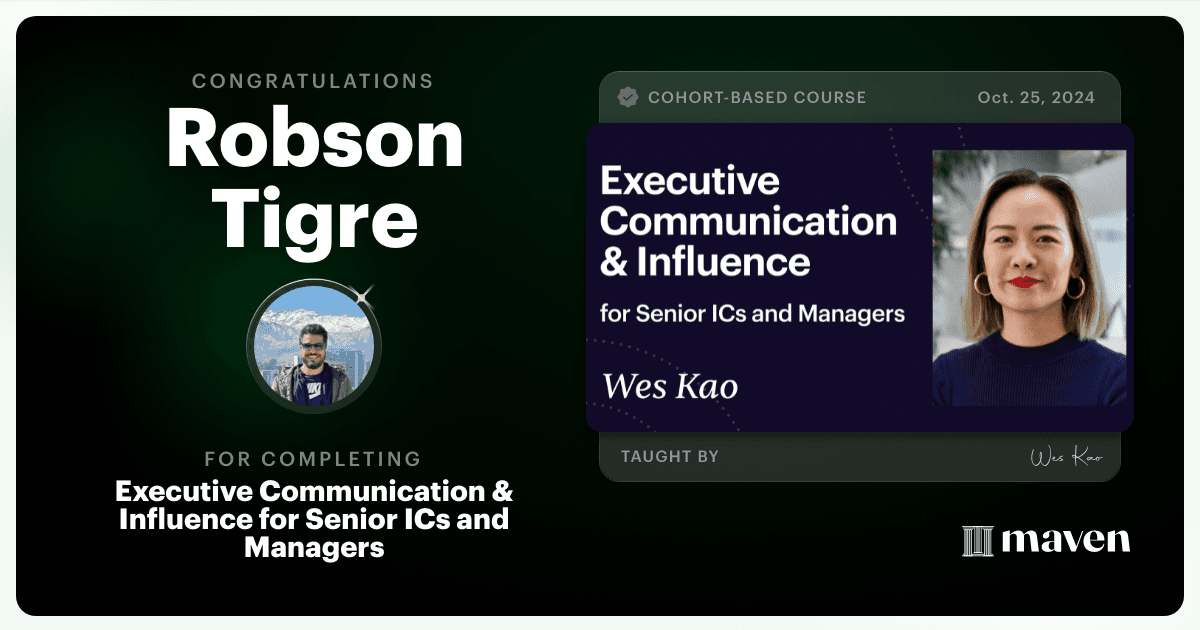Open the Executive Communication & Influence card title
Image resolution: width=1200 pixels, height=630 pixels.
(748, 222)
